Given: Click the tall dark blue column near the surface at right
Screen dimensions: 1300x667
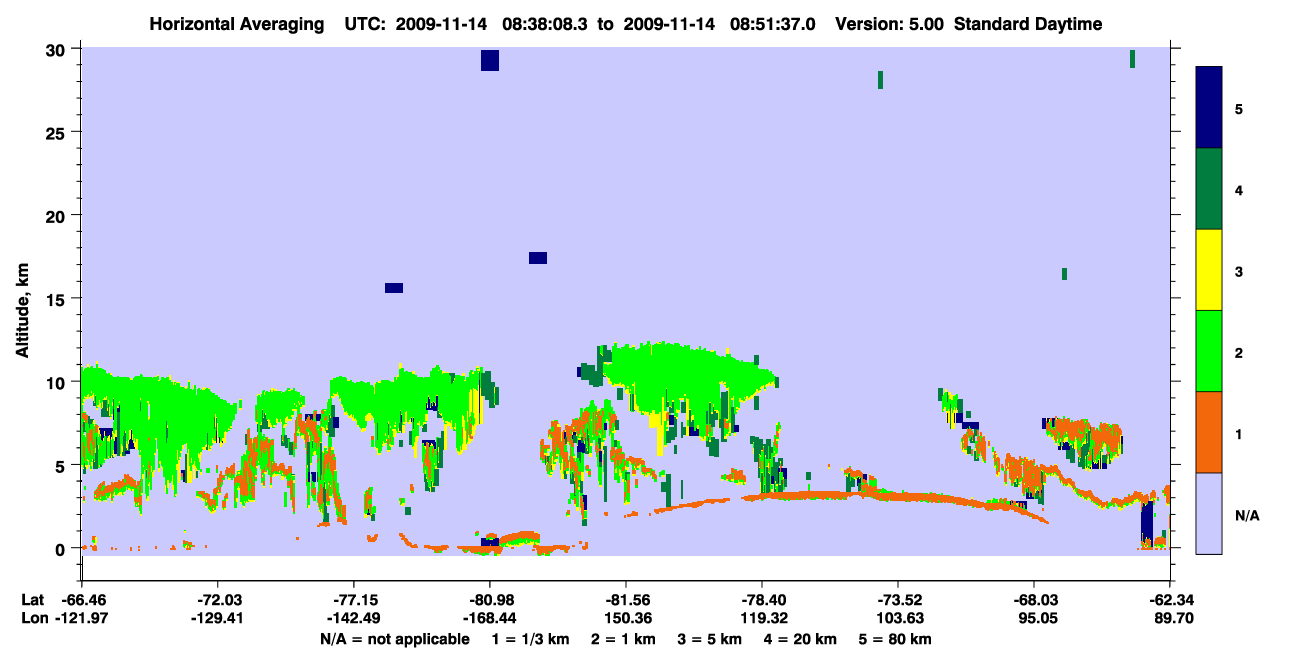Looking at the screenshot, I should (1147, 523).
